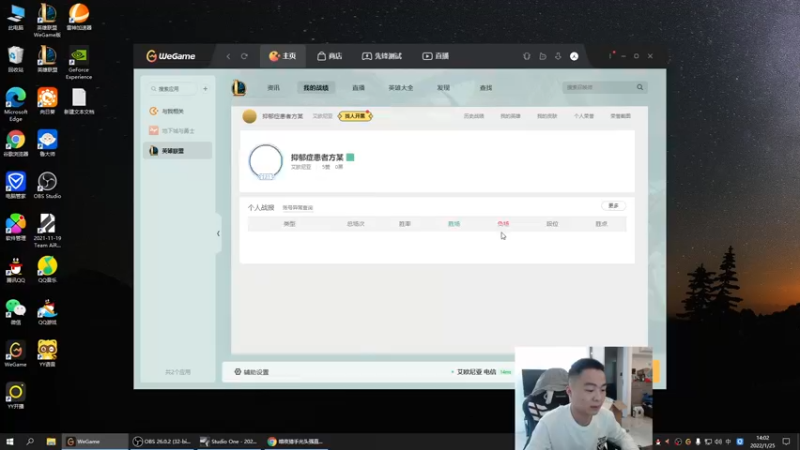This screenshot has width=800, height=450.
Task: Open 辅助设置 at the bottom bar
Action: click(x=252, y=372)
